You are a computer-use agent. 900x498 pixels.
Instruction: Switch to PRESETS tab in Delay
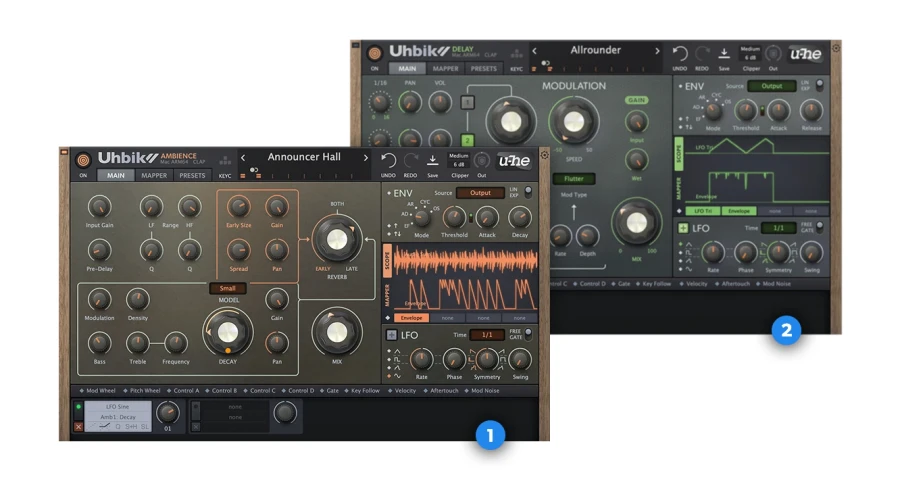click(x=483, y=68)
